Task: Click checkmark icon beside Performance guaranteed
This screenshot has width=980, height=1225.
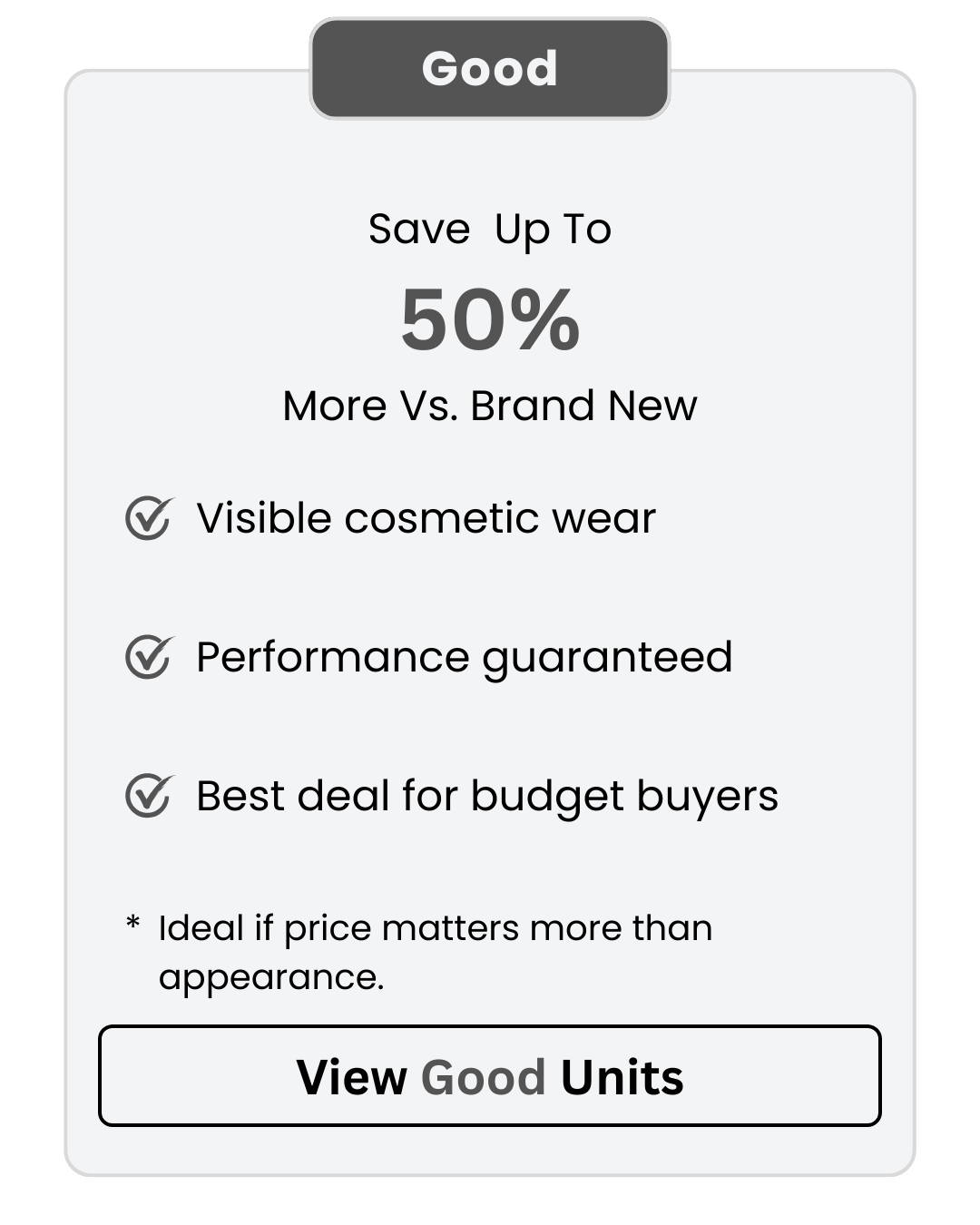Action: pyautogui.click(x=148, y=657)
